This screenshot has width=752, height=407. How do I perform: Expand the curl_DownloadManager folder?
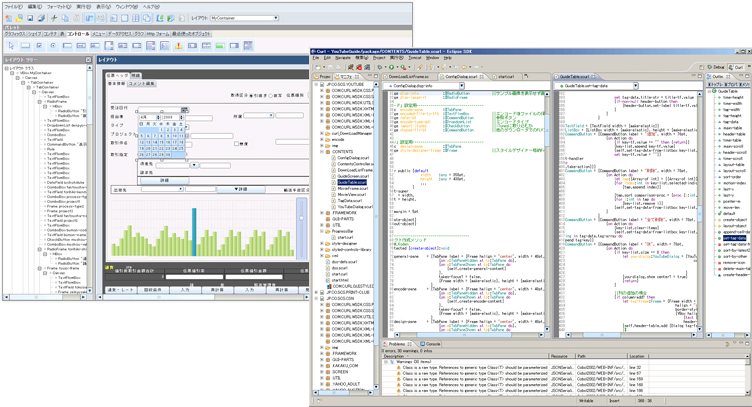coord(322,133)
